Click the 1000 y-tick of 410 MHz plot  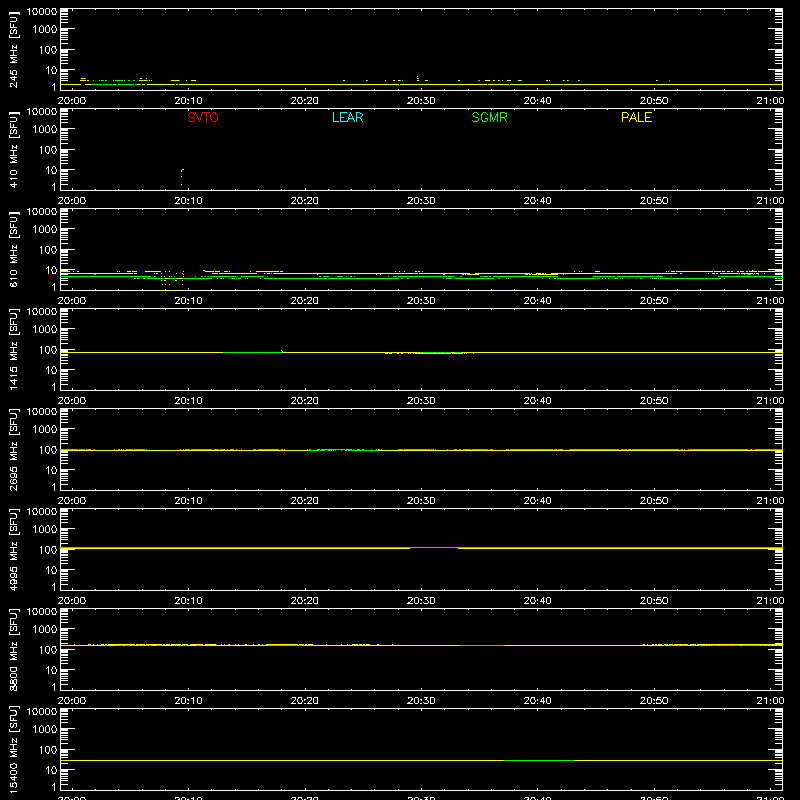pos(45,130)
